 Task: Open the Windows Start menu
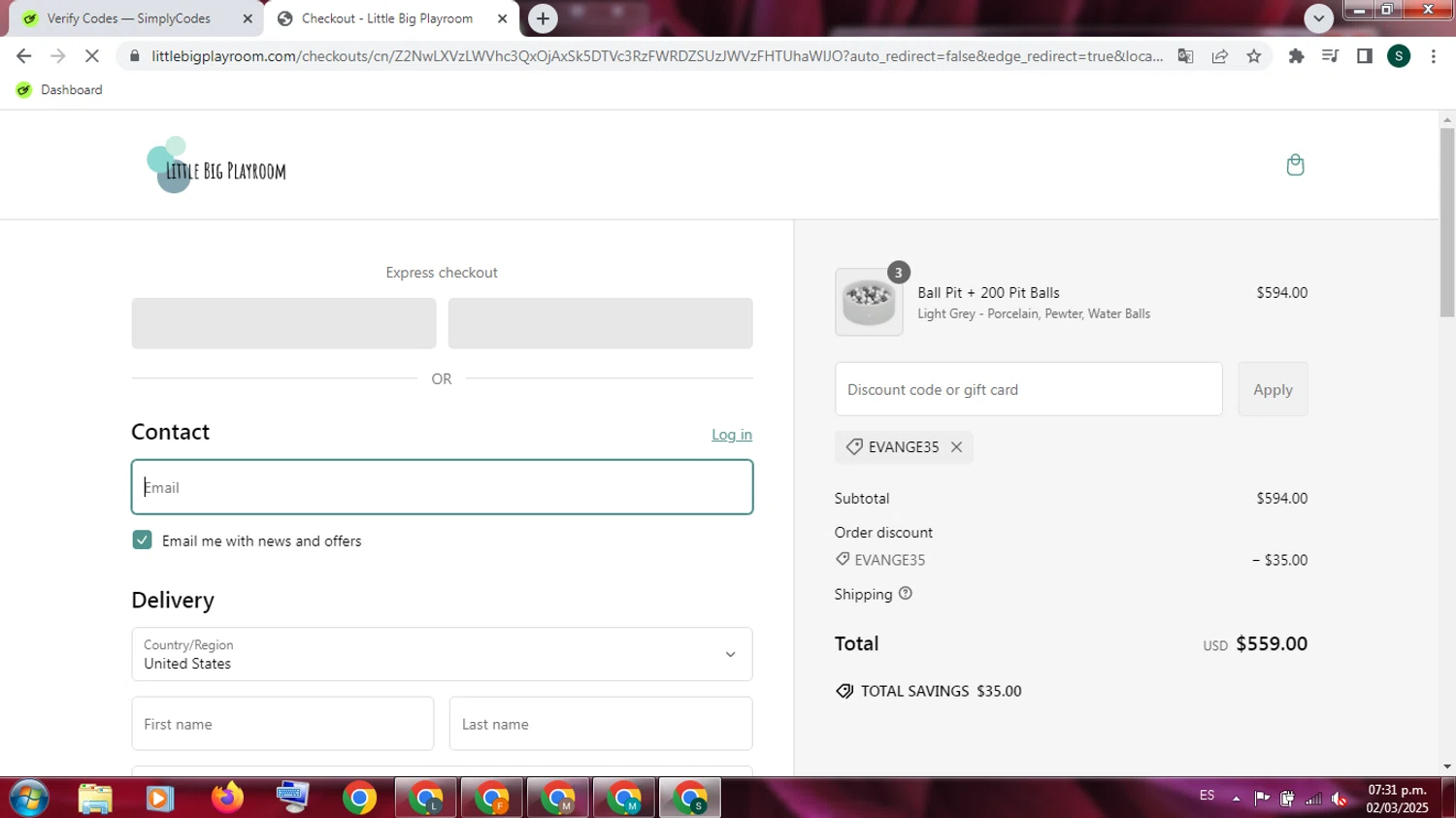(29, 799)
